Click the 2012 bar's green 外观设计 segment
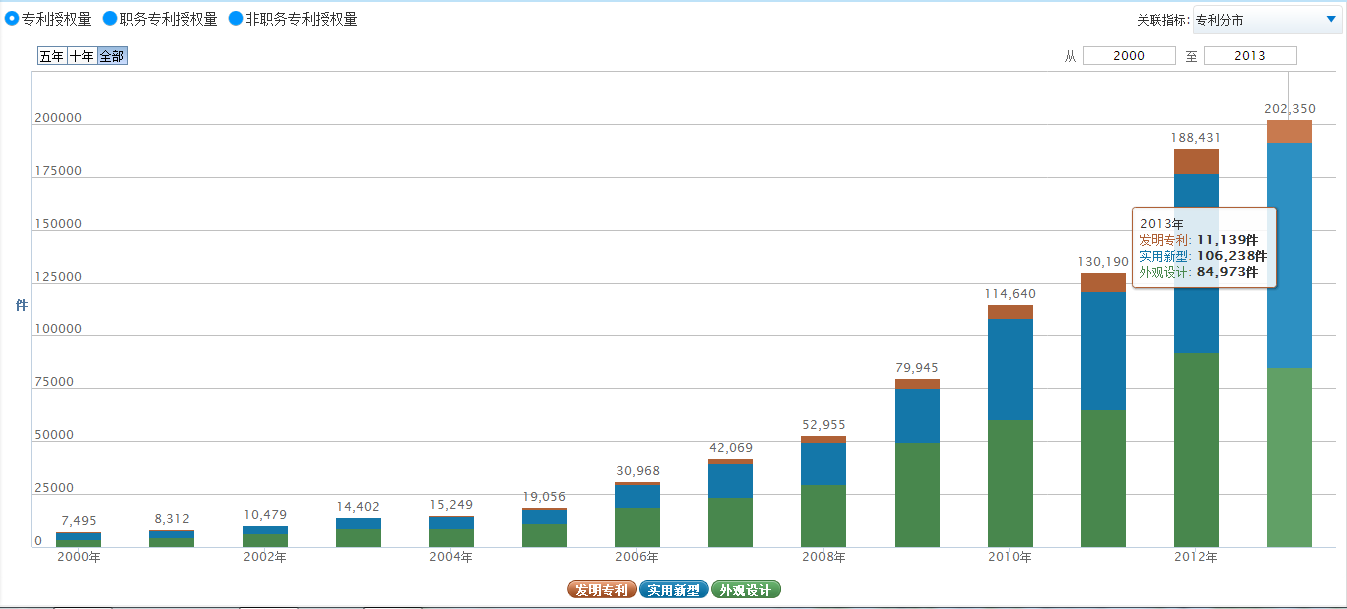The width and height of the screenshot is (1347, 609). click(x=1196, y=450)
